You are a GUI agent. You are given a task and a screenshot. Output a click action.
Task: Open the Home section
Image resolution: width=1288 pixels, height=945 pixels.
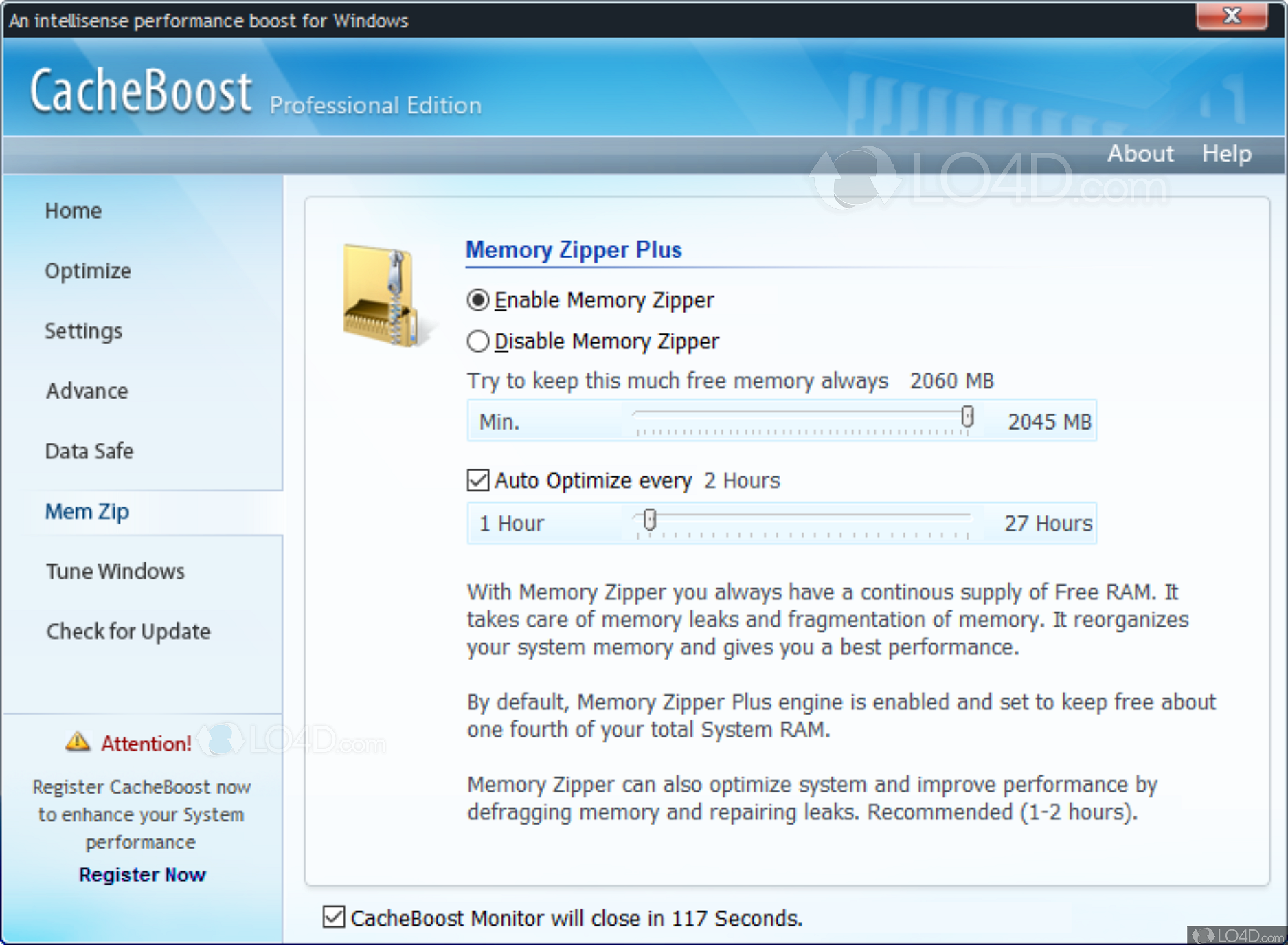(x=74, y=210)
